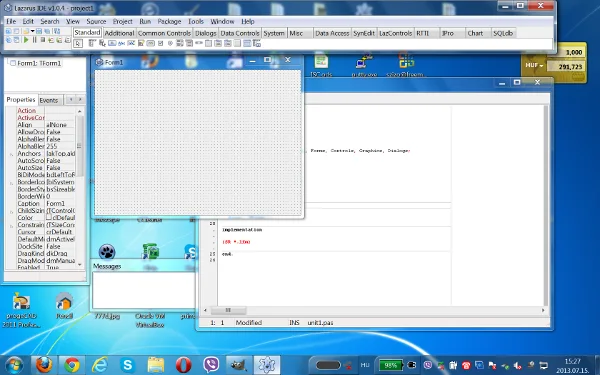Open the Tools menu

(x=196, y=21)
